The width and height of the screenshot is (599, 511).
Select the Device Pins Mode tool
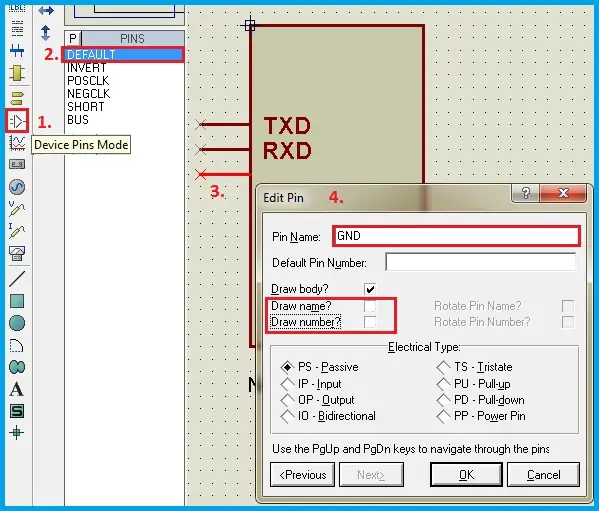click(17, 121)
